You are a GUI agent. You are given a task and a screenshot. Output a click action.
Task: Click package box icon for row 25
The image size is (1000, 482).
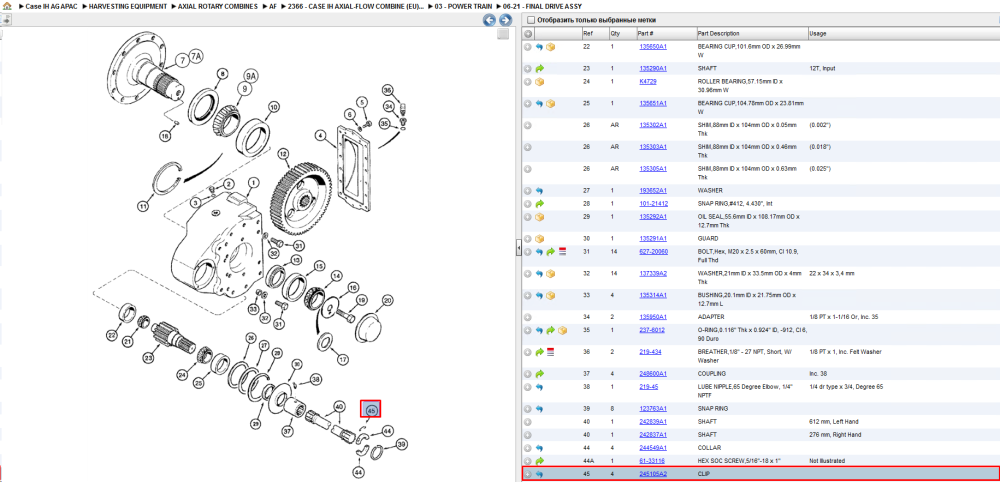click(550, 103)
